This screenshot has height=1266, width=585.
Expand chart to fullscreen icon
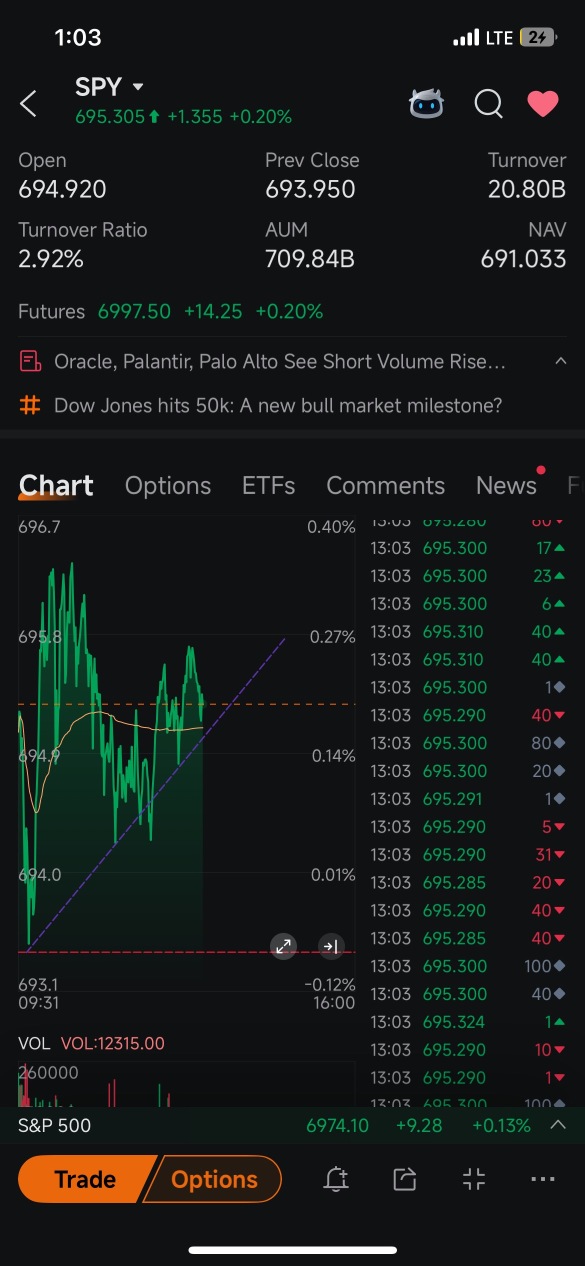pyautogui.click(x=284, y=946)
